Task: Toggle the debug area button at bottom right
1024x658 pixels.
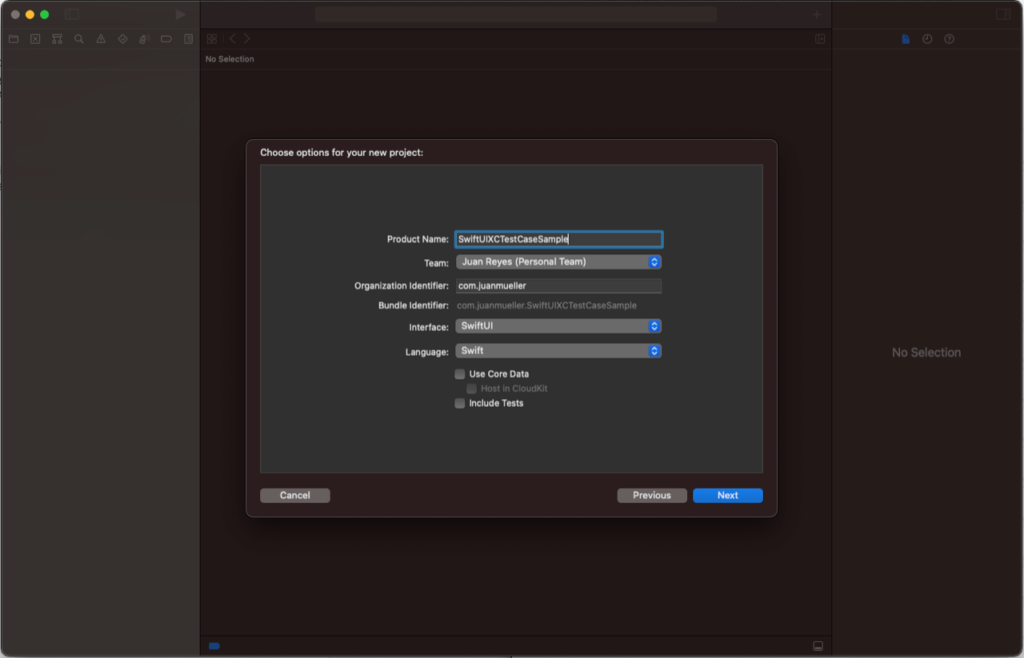Action: pos(818,646)
